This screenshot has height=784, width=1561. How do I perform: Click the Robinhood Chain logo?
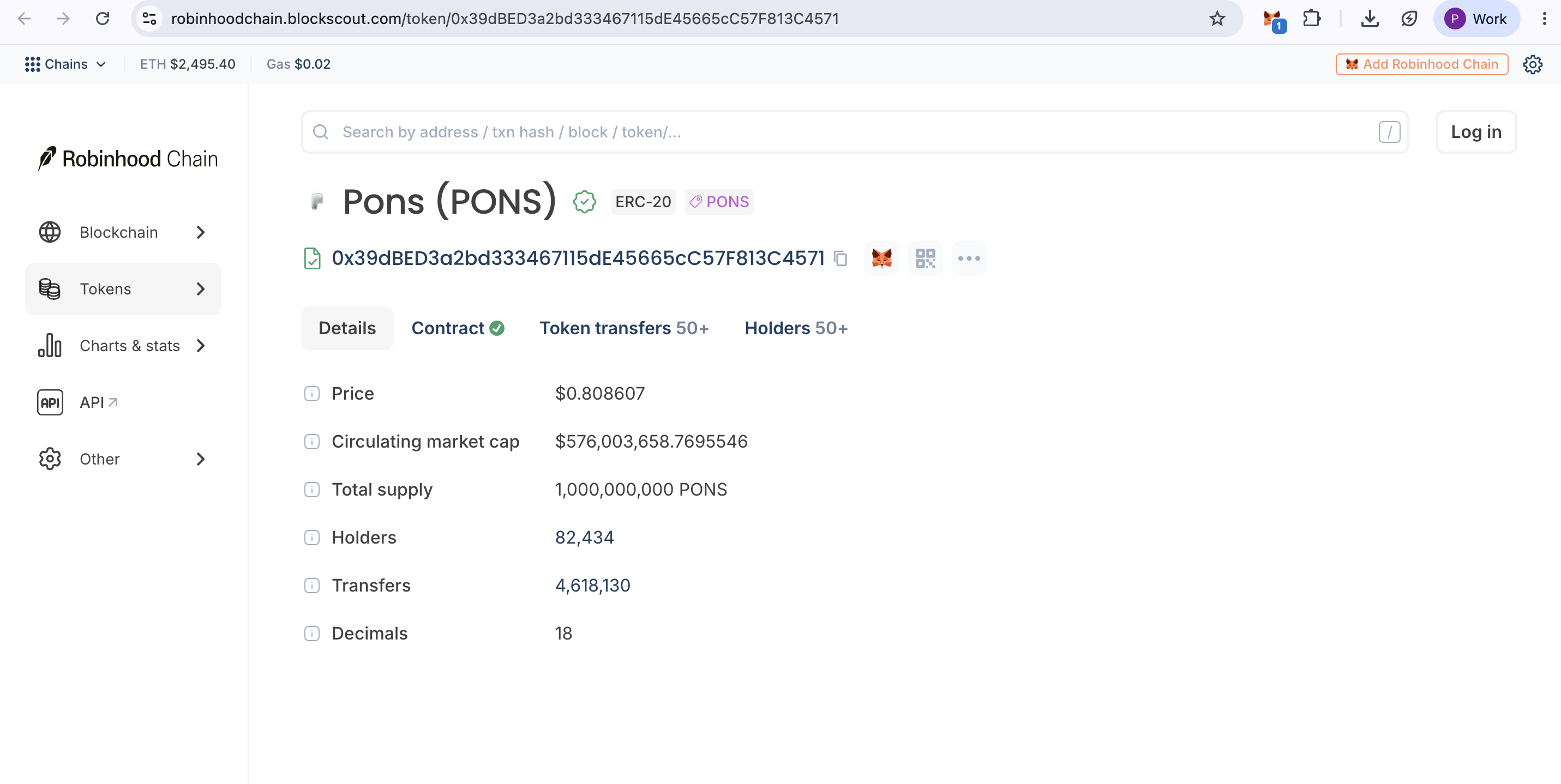[x=128, y=159]
